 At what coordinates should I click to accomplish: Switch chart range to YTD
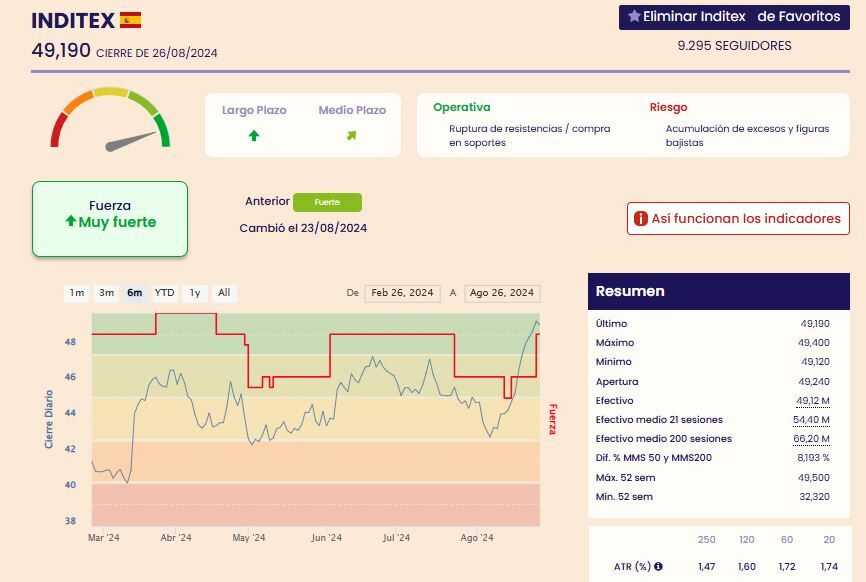[x=164, y=293]
